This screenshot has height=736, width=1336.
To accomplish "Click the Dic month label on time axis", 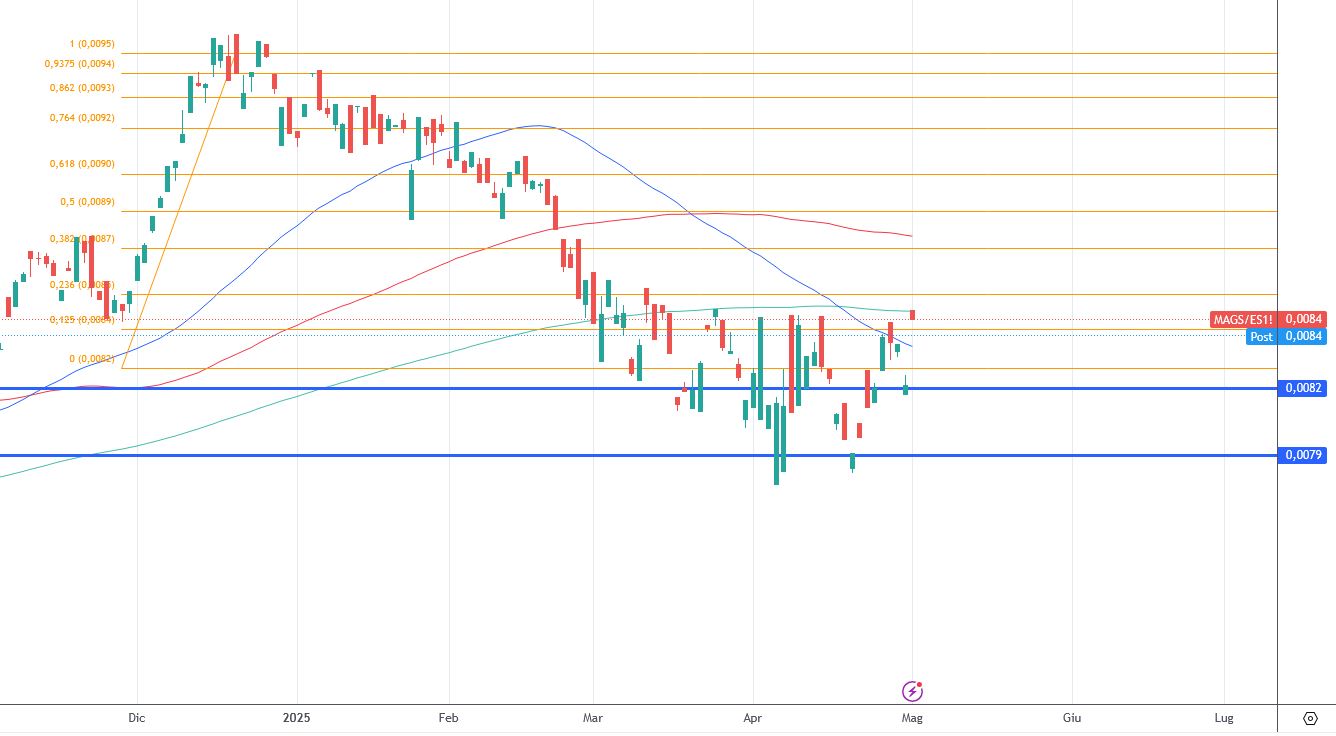I will tap(137, 718).
